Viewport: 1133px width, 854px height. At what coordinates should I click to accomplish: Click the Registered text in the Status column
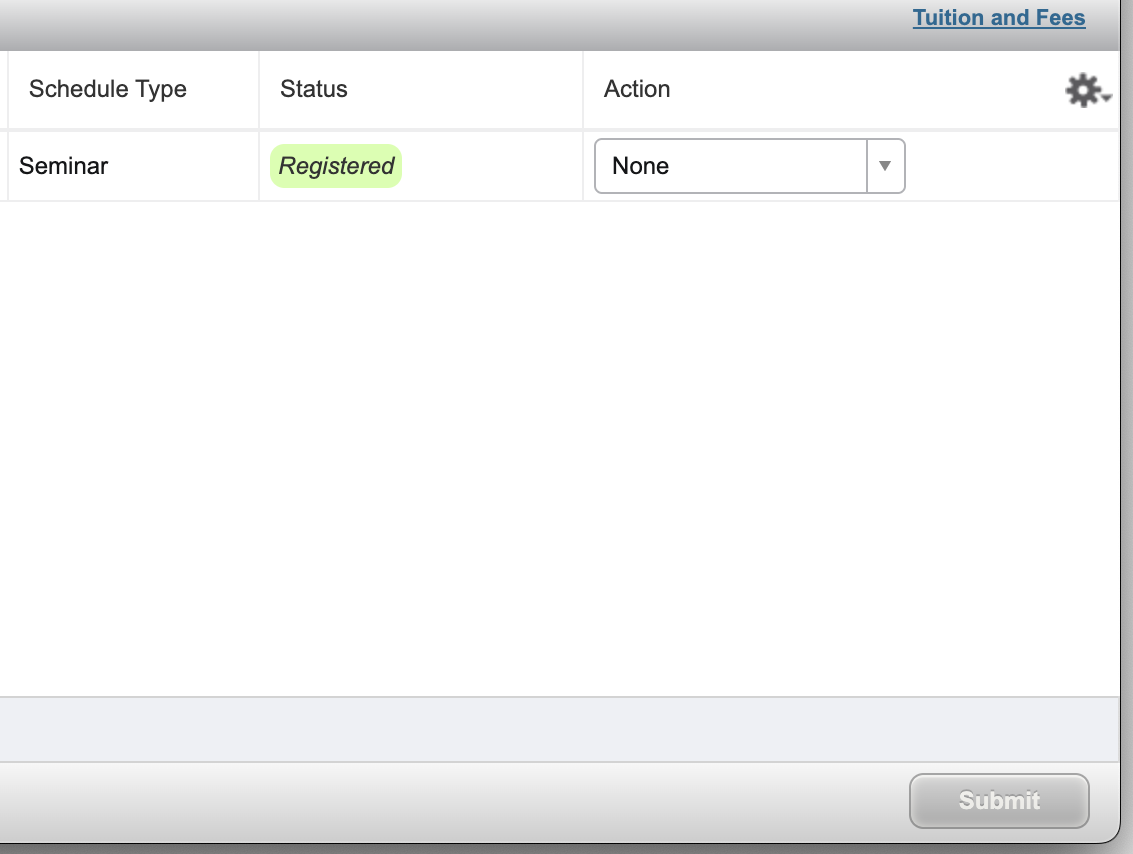pyautogui.click(x=335, y=166)
